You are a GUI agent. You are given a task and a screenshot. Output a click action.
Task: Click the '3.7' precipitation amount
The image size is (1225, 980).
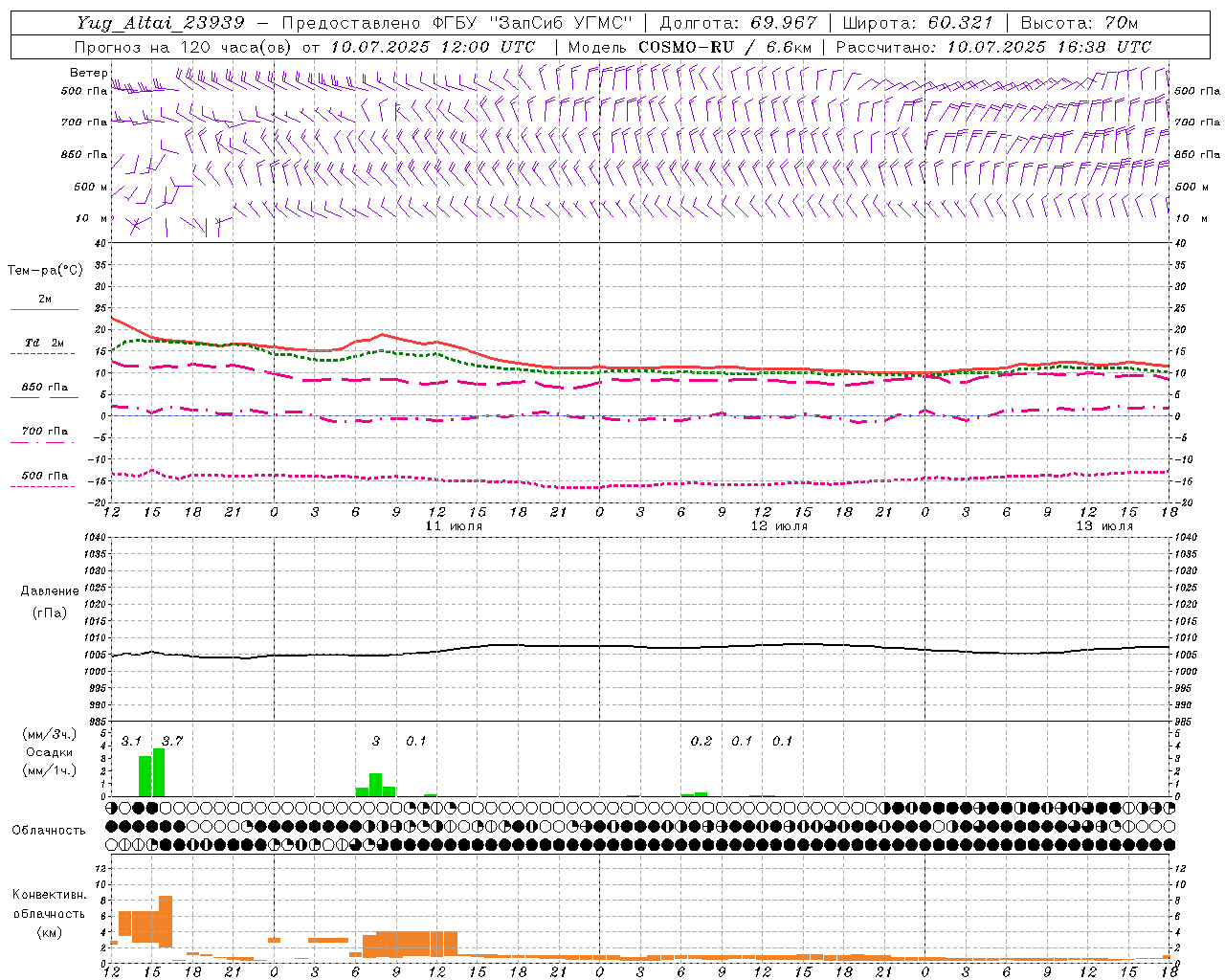point(172,742)
